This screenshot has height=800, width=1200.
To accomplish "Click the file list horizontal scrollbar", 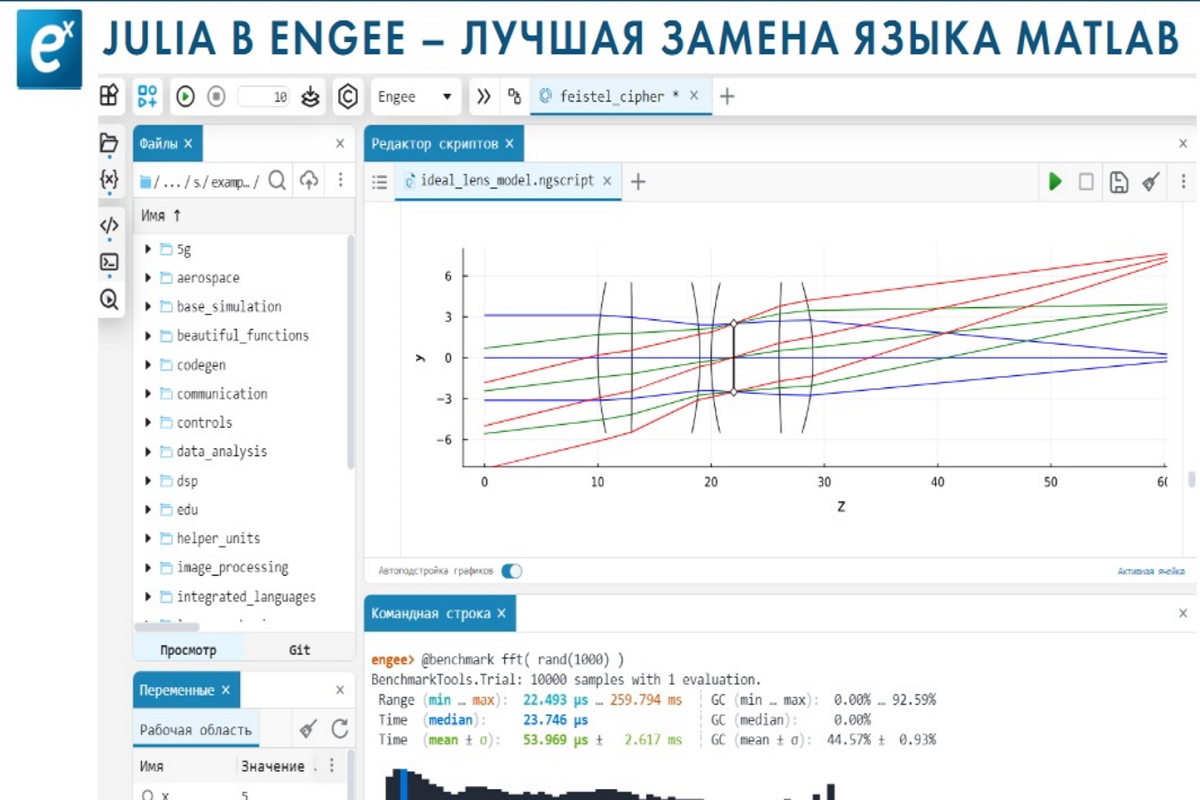I will (167, 627).
